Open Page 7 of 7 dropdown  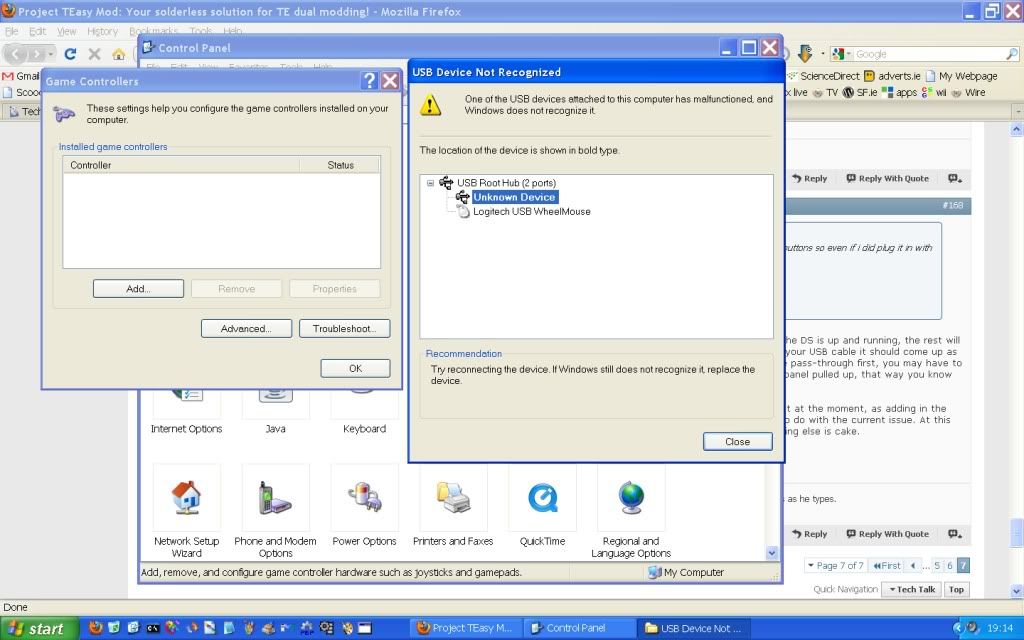coord(835,566)
